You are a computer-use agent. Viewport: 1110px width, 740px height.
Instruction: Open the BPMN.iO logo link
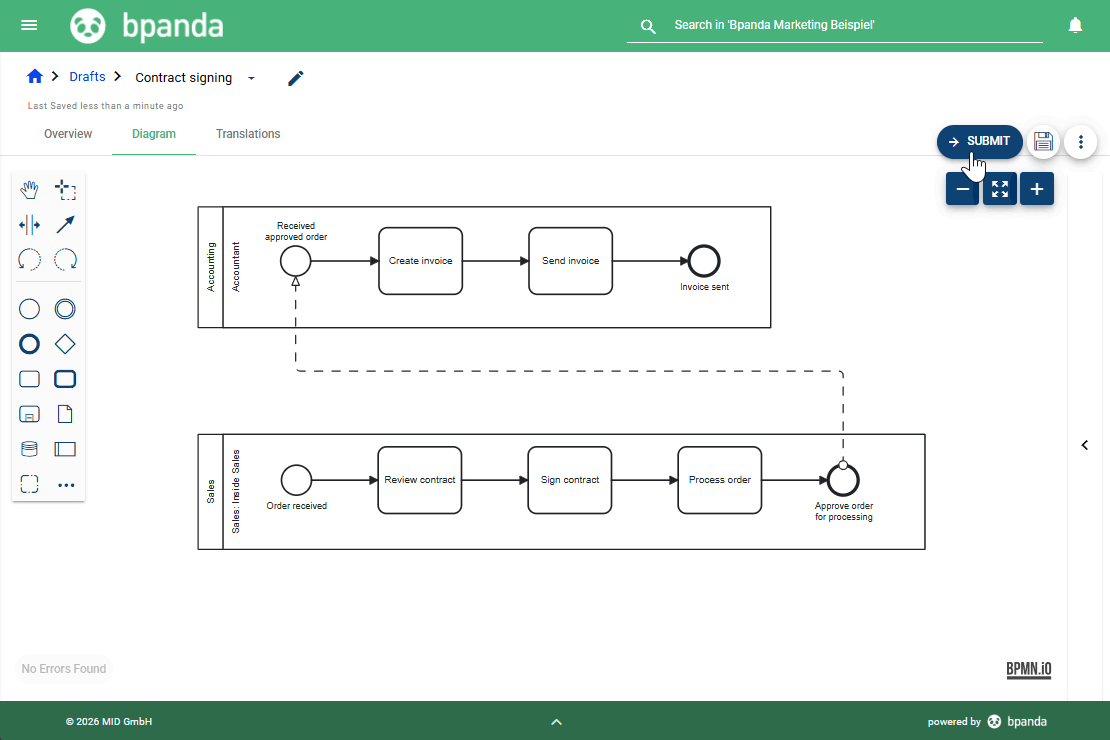point(1029,669)
